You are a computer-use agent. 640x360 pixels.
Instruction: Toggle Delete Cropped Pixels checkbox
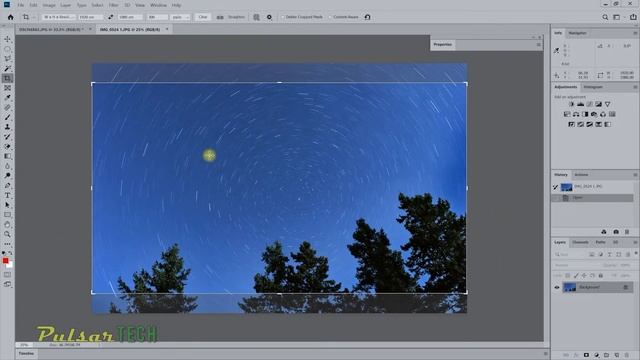[x=282, y=17]
